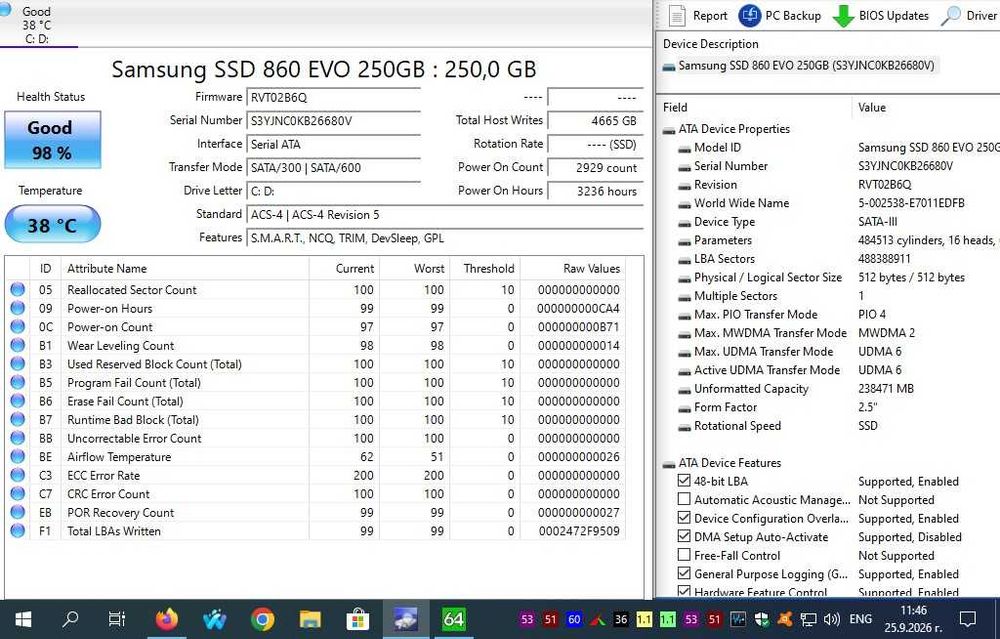Click the ENG language indicator
This screenshot has height=639, width=1000.
[860, 619]
